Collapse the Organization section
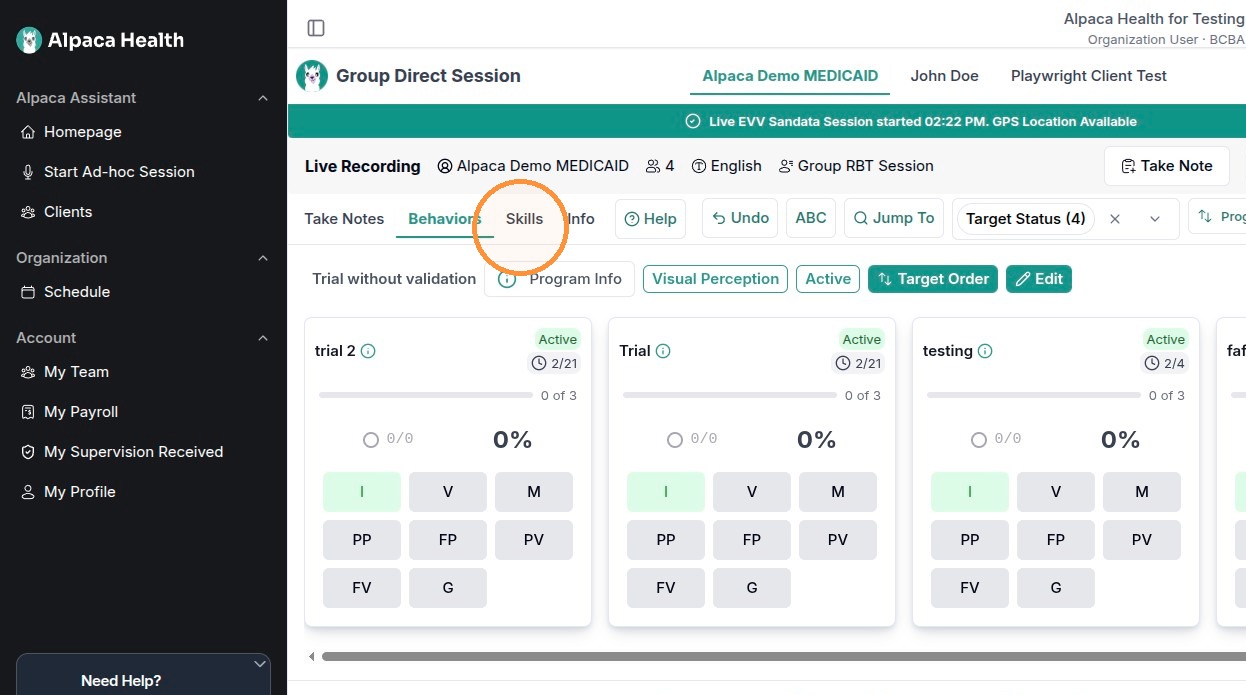The image size is (1246, 695). point(263,258)
